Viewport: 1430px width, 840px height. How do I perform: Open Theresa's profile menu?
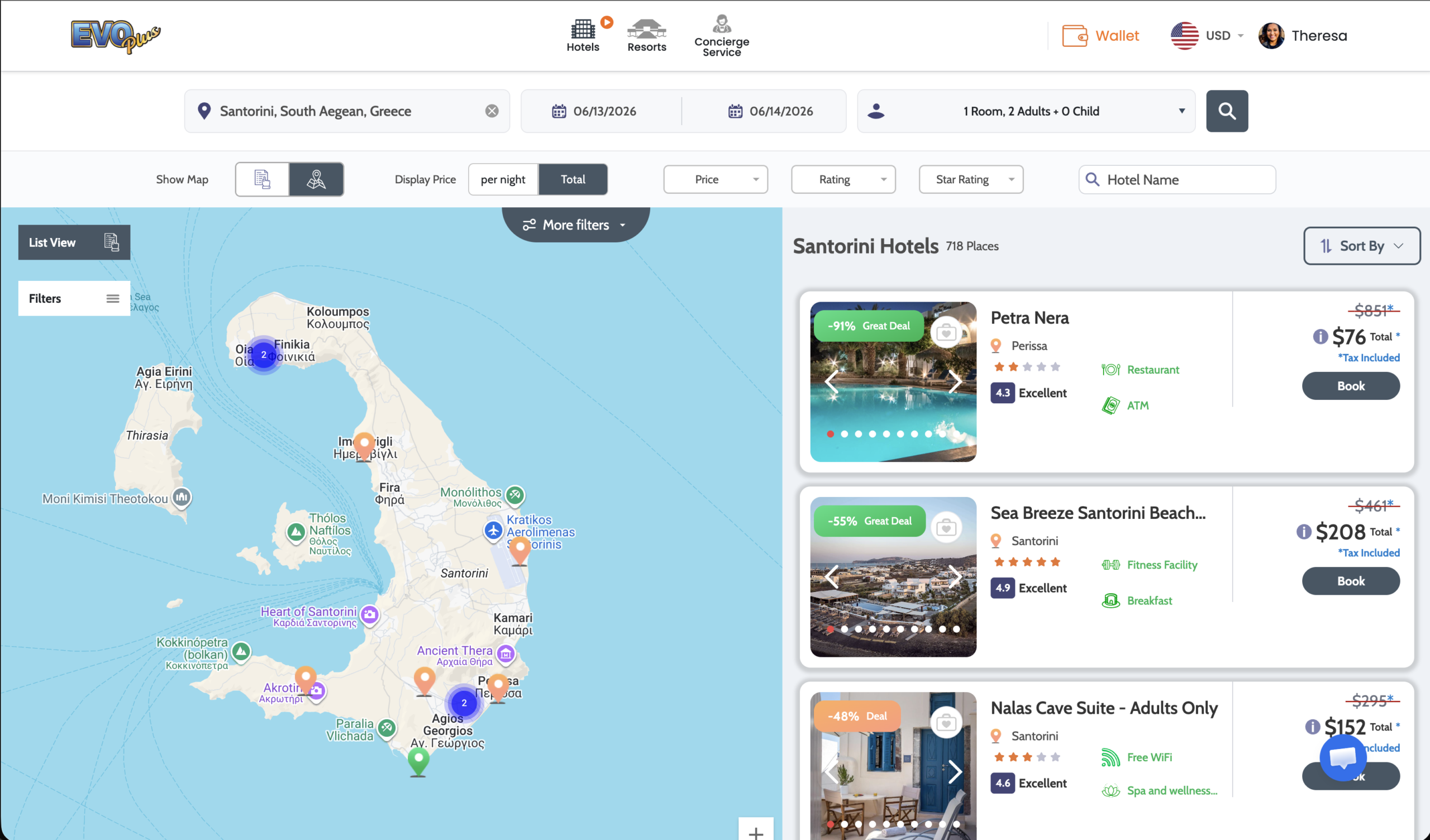click(1302, 36)
